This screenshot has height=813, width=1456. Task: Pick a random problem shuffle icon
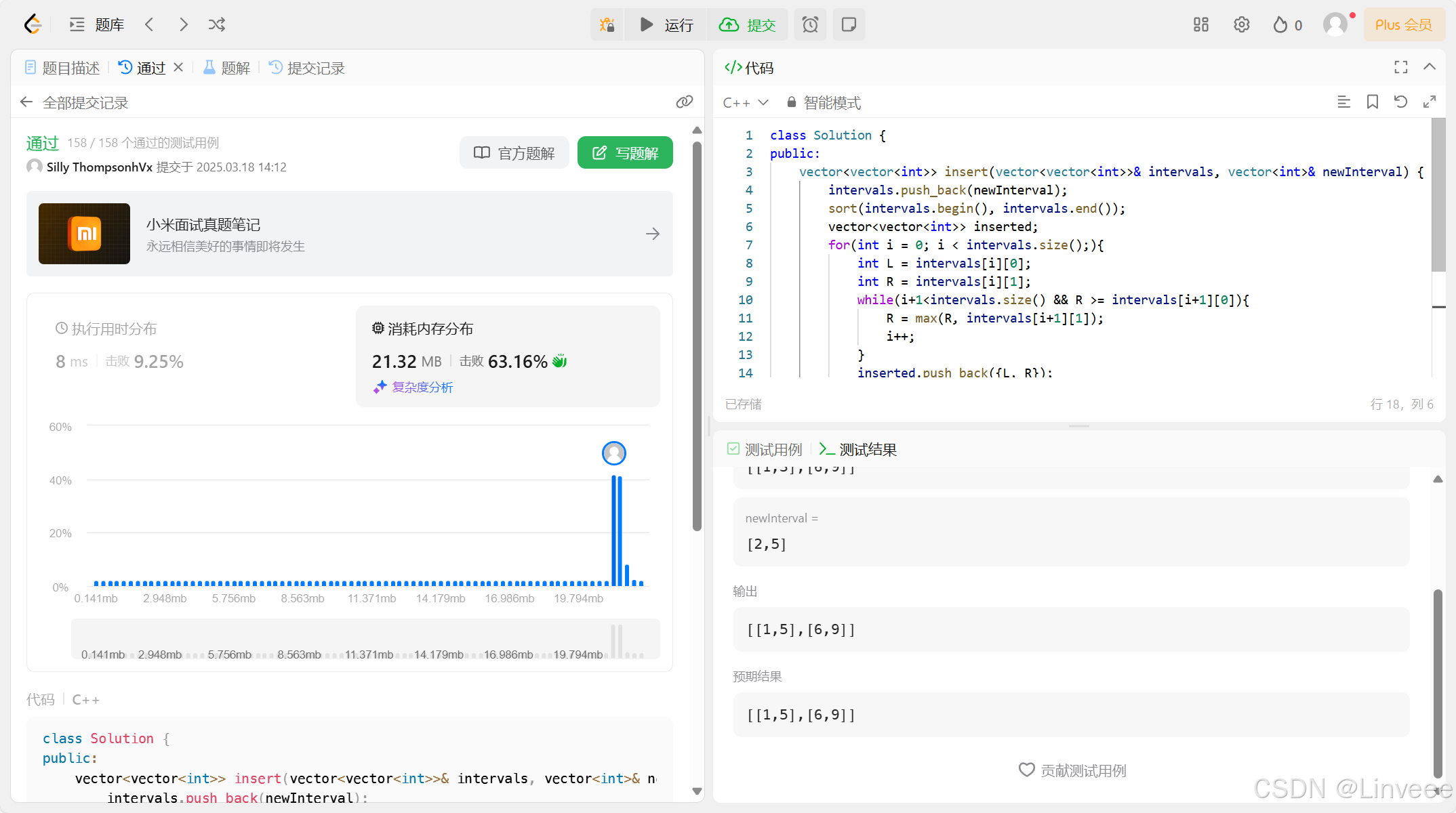coord(217,25)
